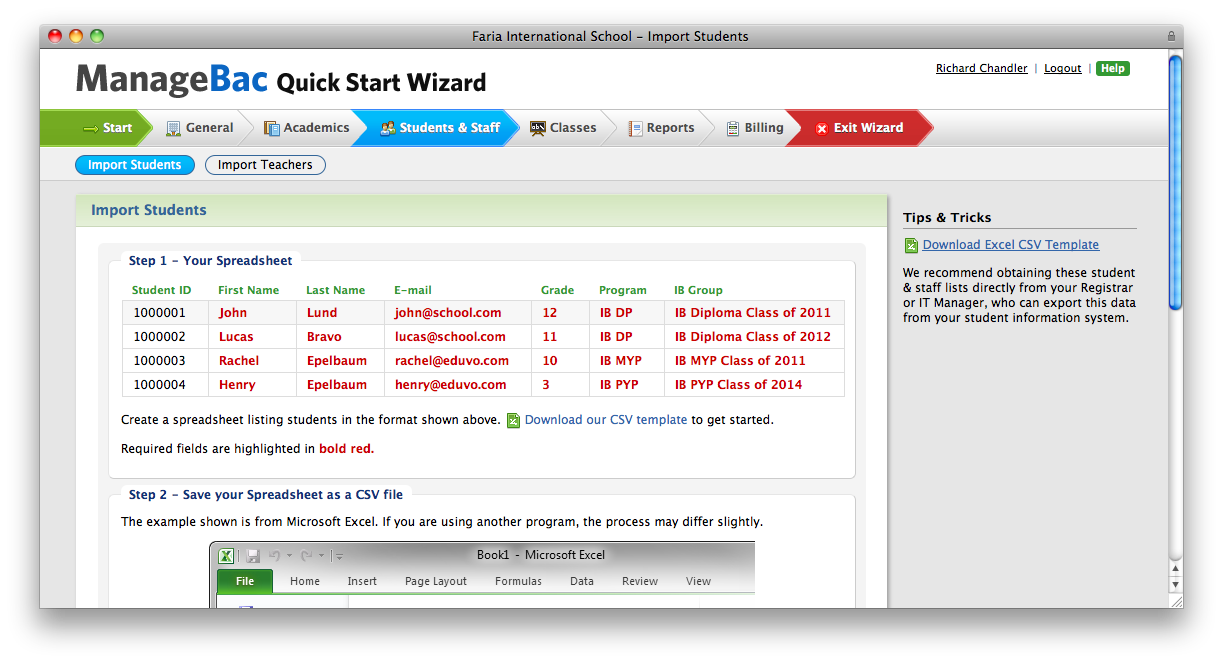The image size is (1223, 663).
Task: Click the Excel icon beside Download Excel CSV Template
Action: pyautogui.click(x=911, y=245)
